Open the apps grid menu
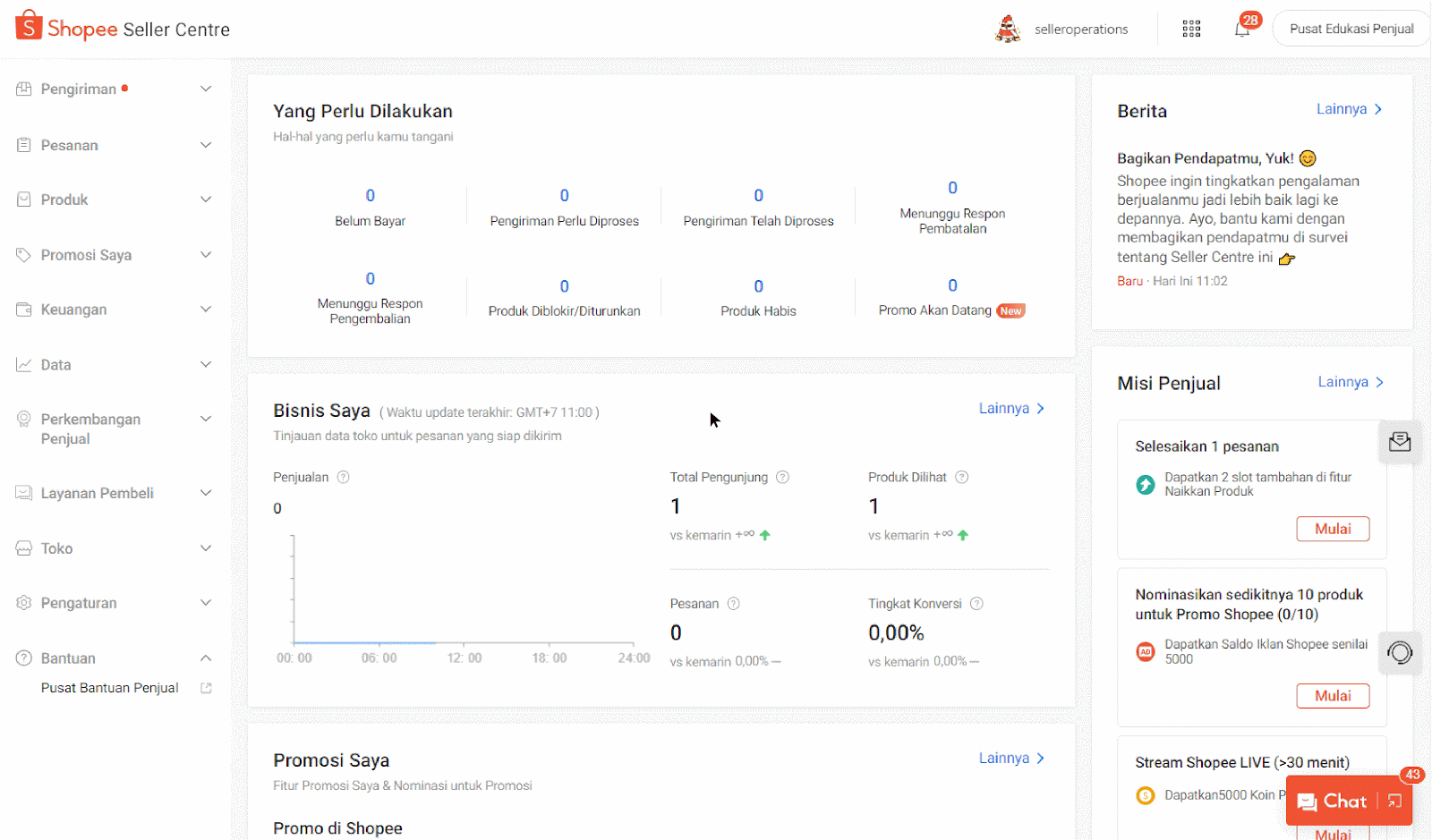 tap(1191, 30)
